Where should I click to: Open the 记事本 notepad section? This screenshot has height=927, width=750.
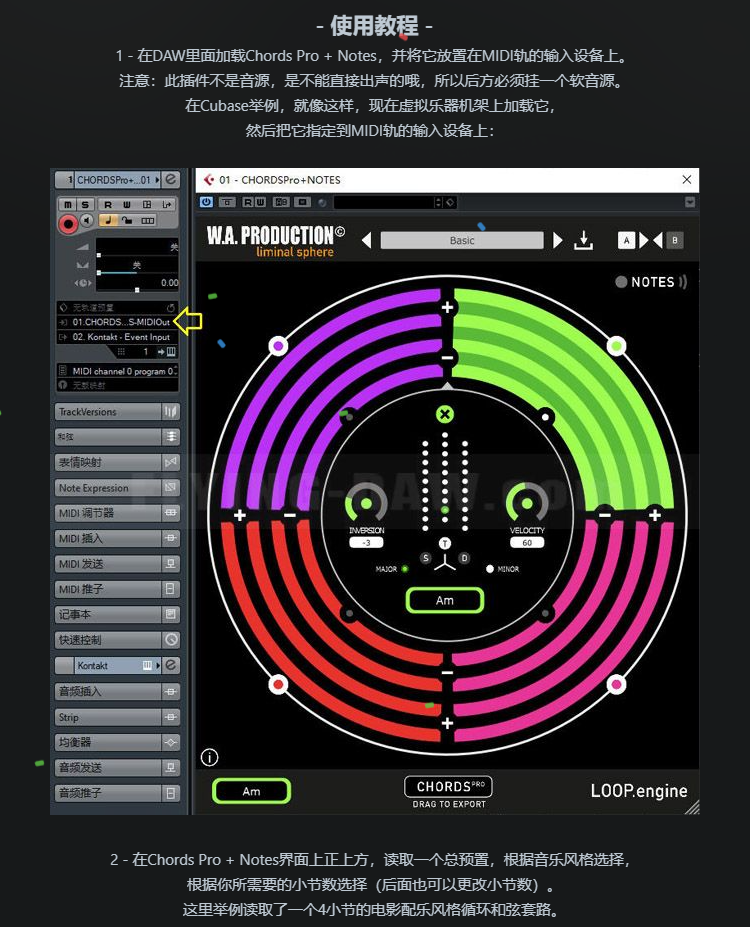(x=117, y=615)
